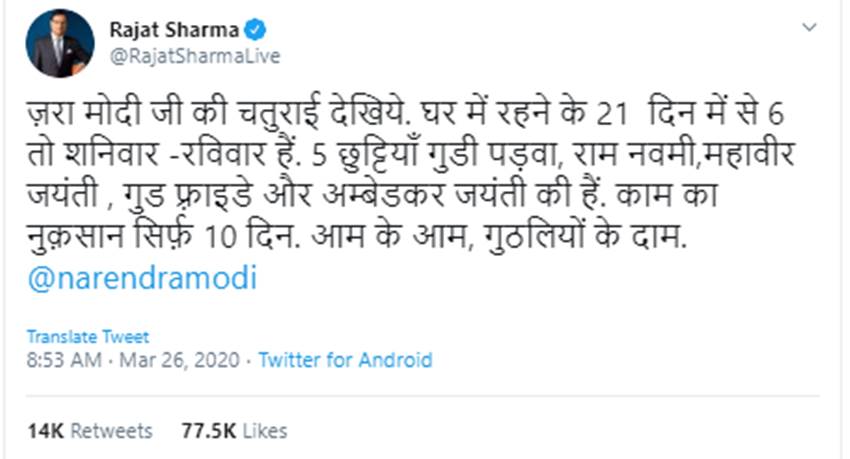
Task: View the Likes list
Action: tap(264, 431)
